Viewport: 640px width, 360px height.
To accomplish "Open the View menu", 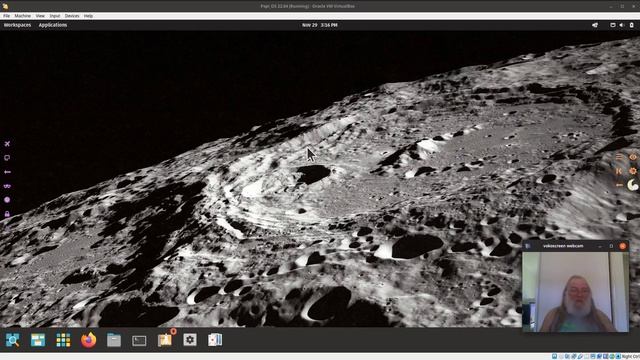I will pos(40,16).
